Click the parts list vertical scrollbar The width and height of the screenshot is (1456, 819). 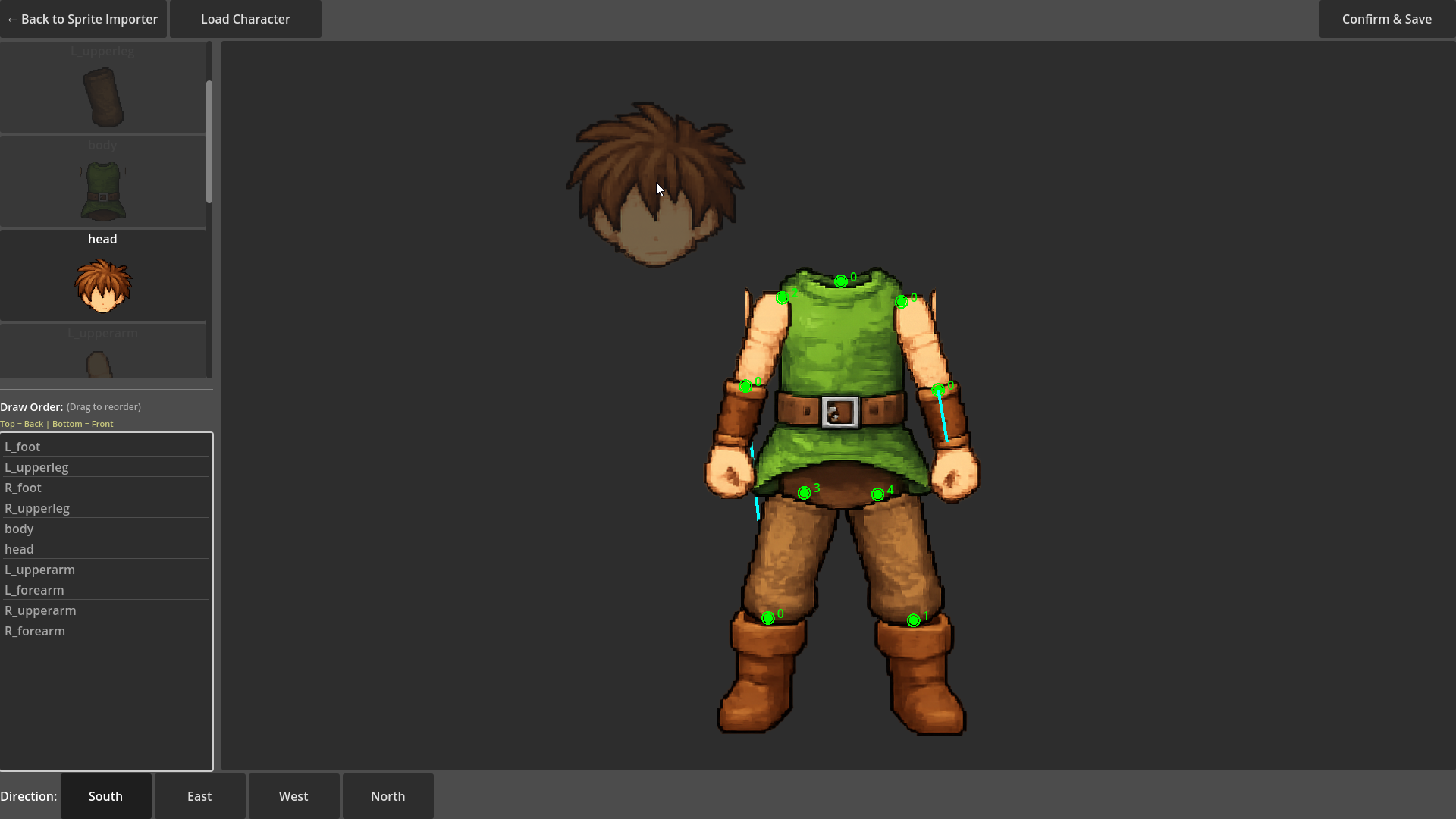pyautogui.click(x=209, y=141)
